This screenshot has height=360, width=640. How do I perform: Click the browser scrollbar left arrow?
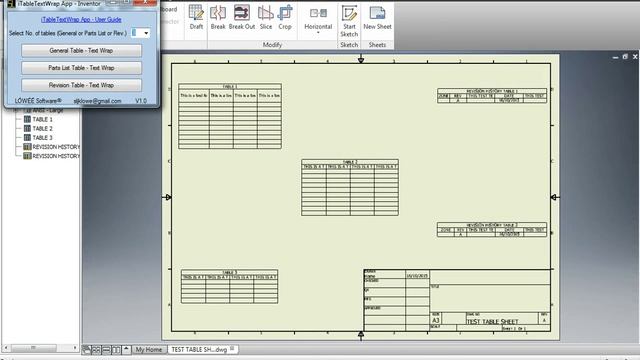pos(6,348)
